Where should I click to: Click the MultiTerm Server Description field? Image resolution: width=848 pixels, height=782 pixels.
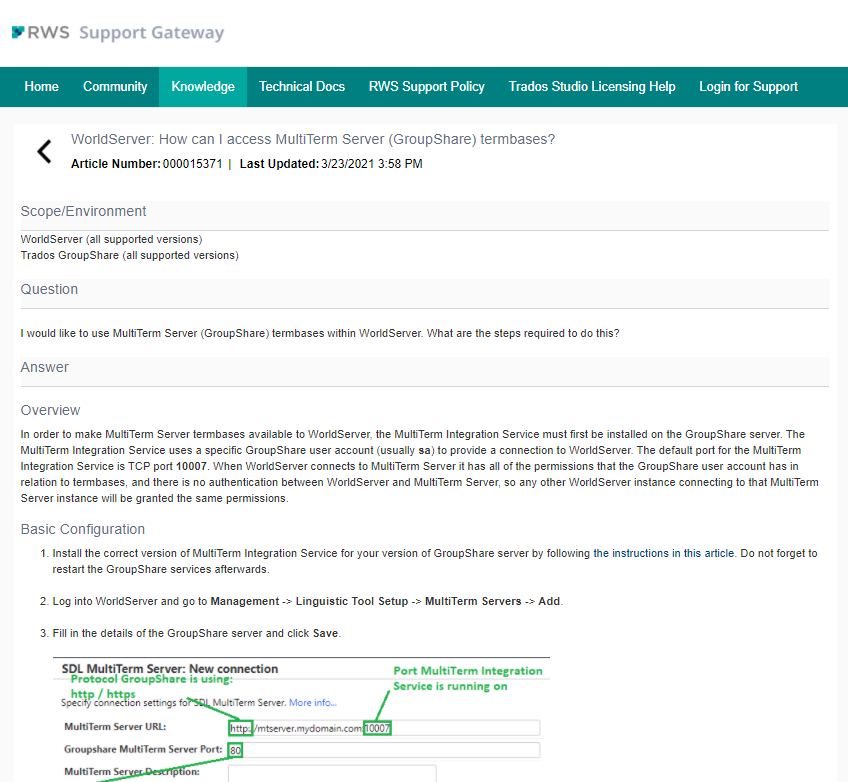click(332, 773)
